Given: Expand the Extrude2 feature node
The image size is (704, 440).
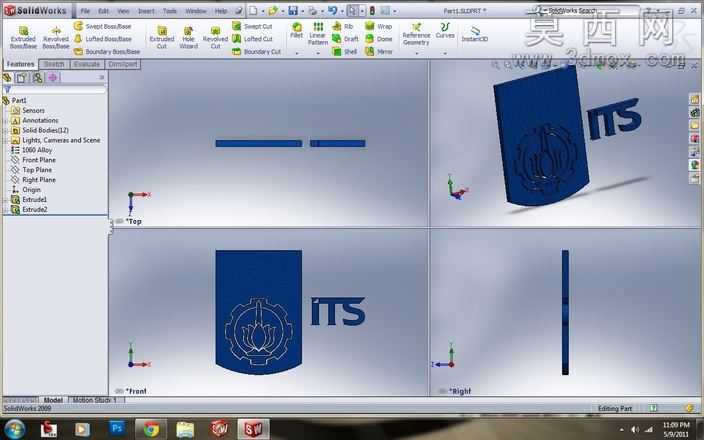Looking at the screenshot, I should tap(6, 210).
